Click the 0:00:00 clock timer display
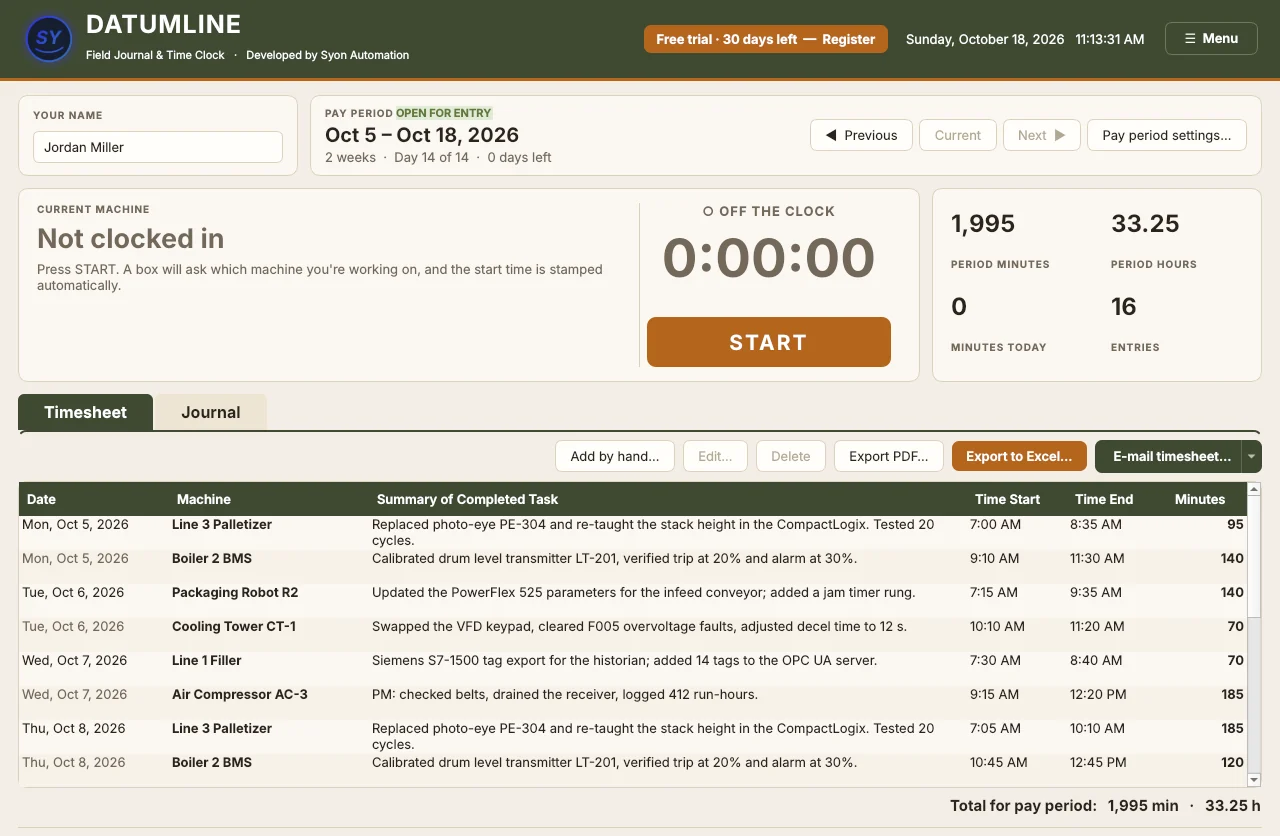1280x836 pixels. point(769,258)
